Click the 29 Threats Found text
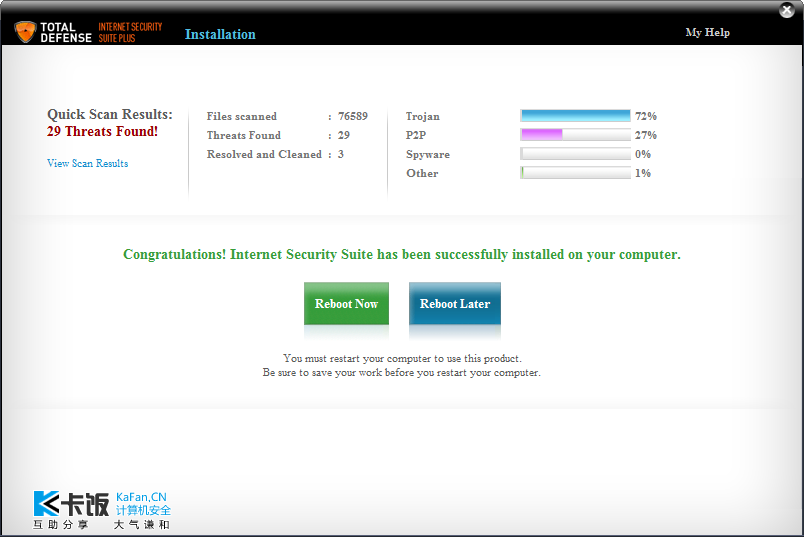The width and height of the screenshot is (804, 537). pos(102,131)
